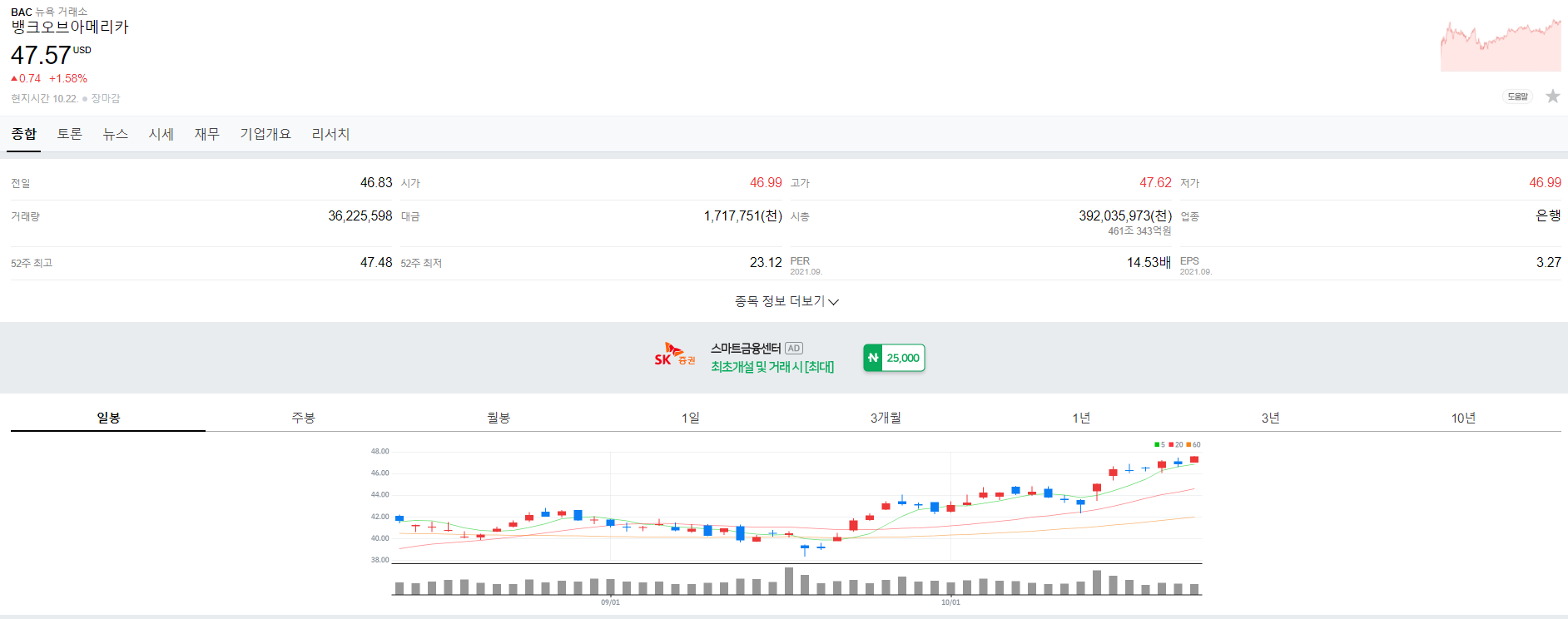Open the 스마트금융센터 ad link

[746, 349]
